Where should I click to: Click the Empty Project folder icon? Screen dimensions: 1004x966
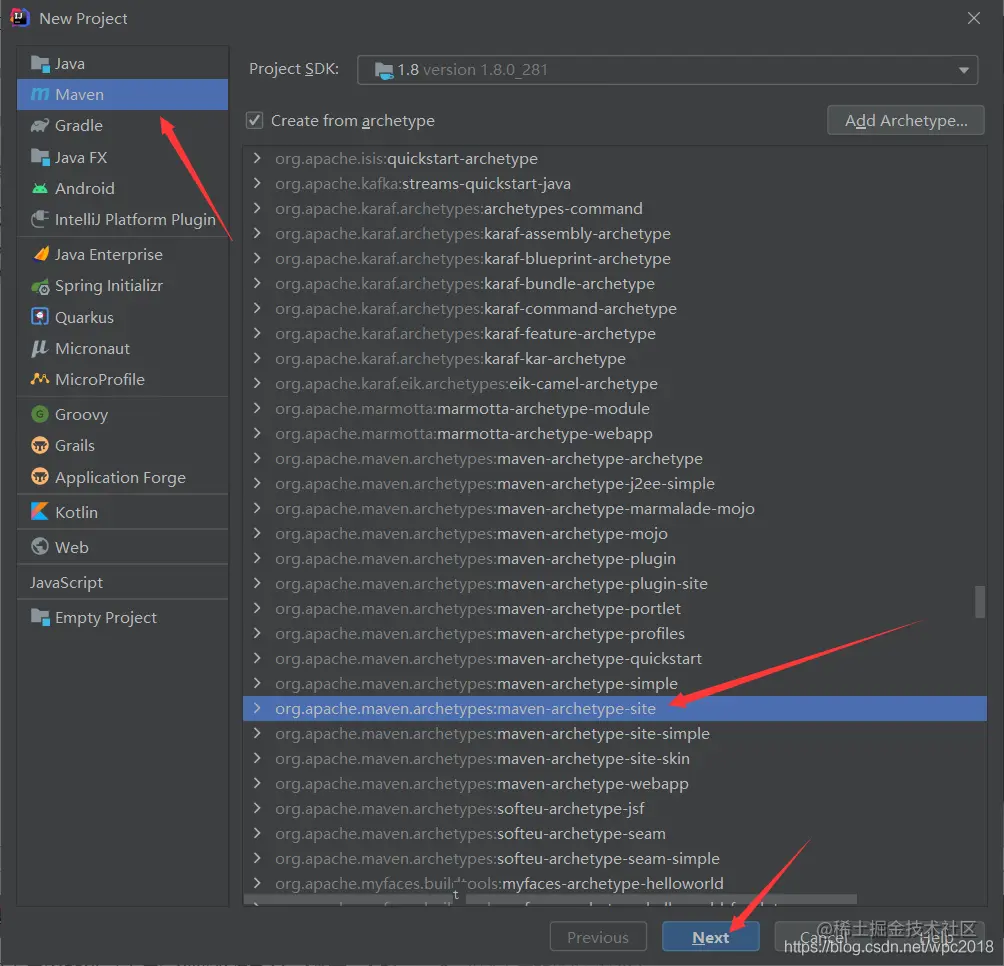click(x=40, y=618)
